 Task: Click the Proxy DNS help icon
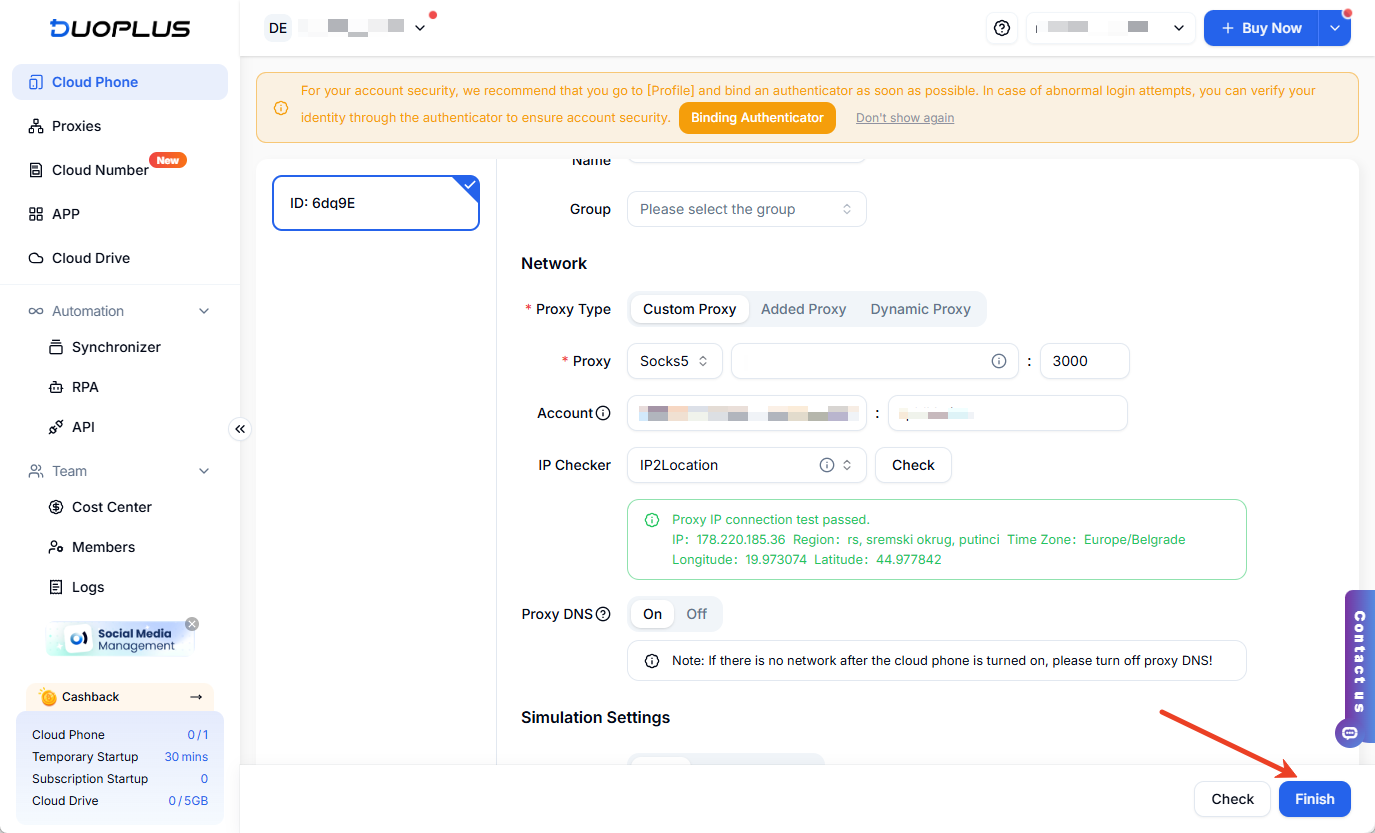click(x=603, y=614)
